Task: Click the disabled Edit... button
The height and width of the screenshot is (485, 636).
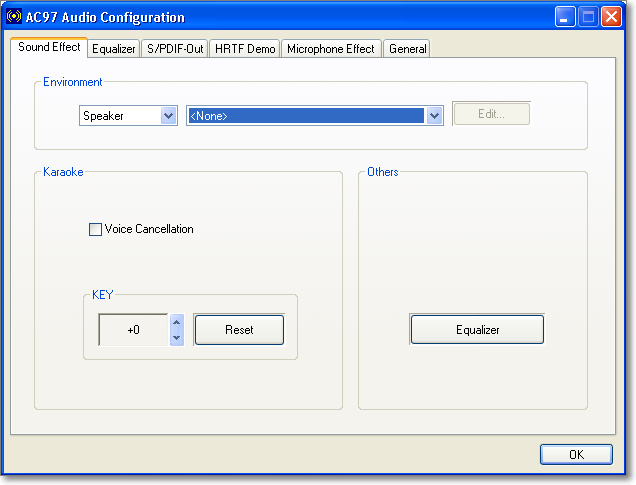Action: point(491,114)
